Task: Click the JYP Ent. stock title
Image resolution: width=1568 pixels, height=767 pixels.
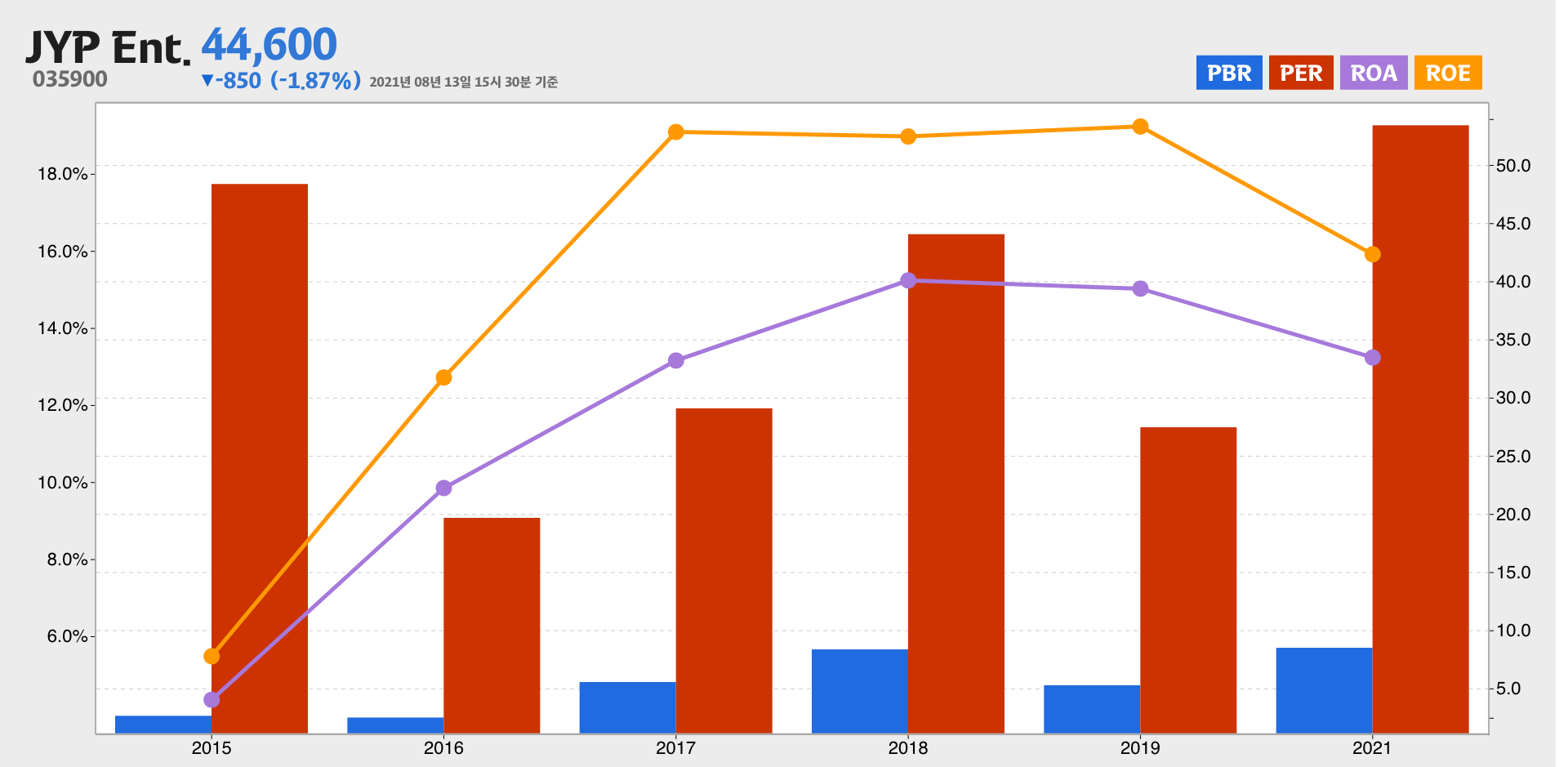Action: tap(108, 47)
